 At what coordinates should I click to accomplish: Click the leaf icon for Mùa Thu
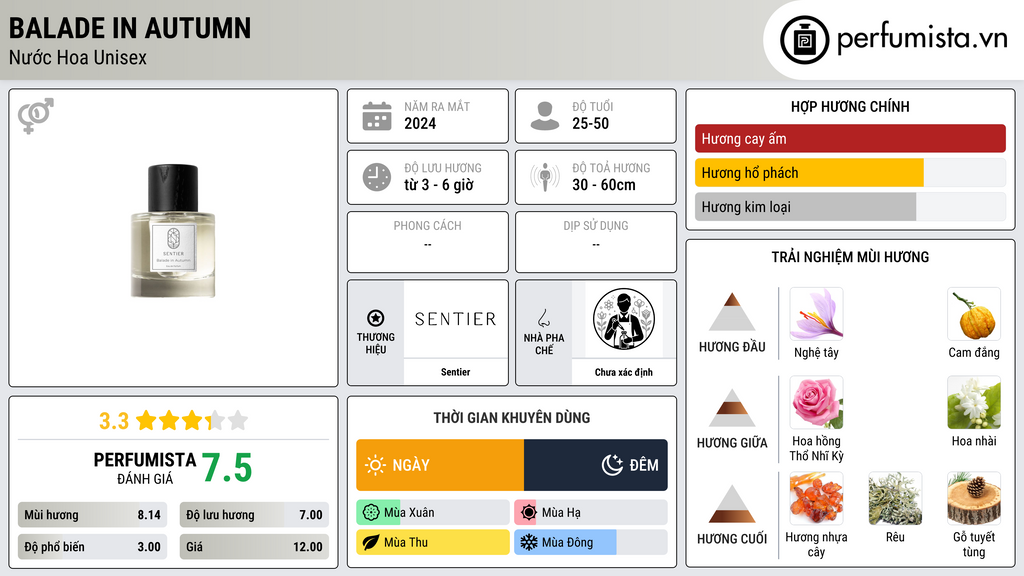coord(370,542)
